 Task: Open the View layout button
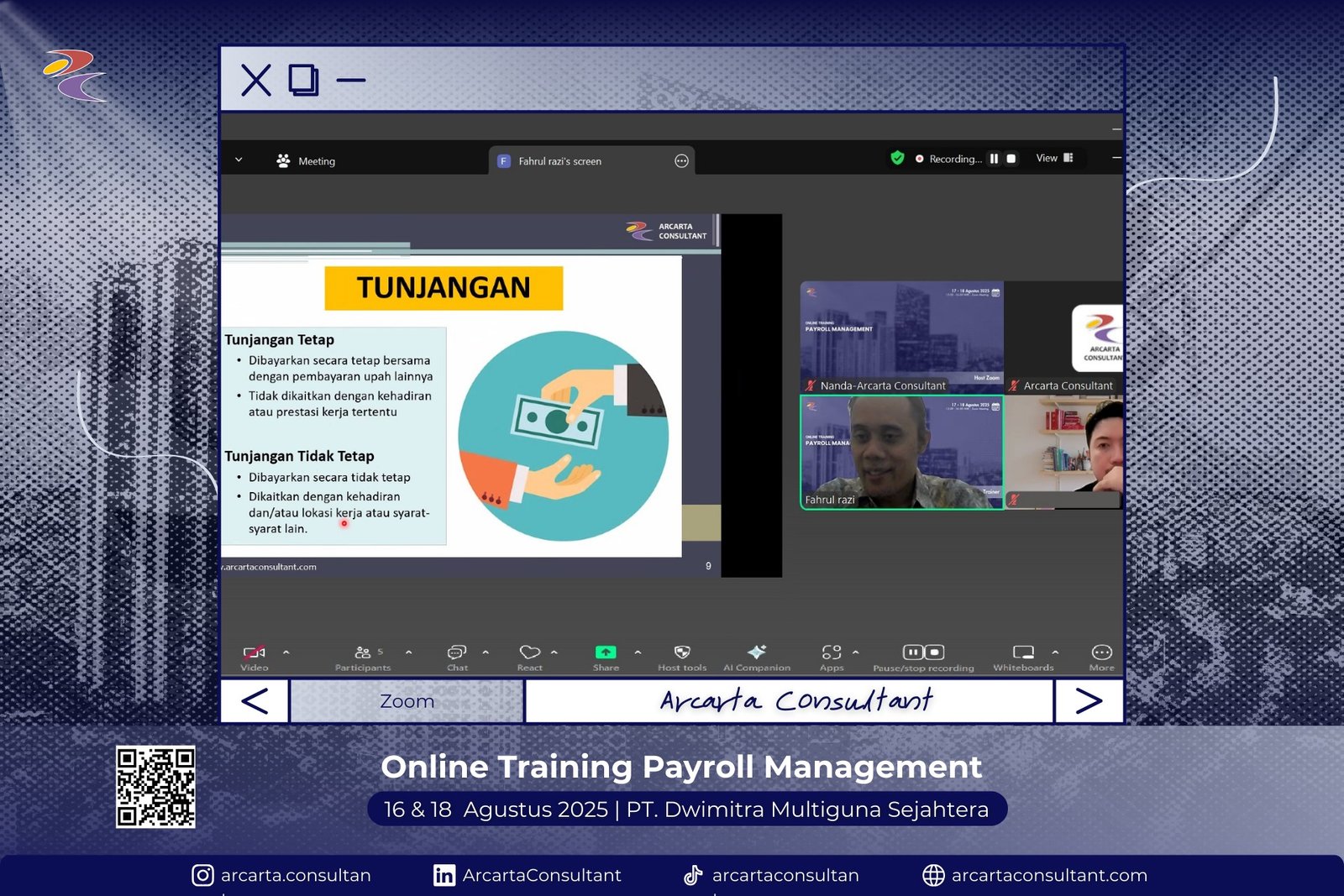pos(1054,158)
